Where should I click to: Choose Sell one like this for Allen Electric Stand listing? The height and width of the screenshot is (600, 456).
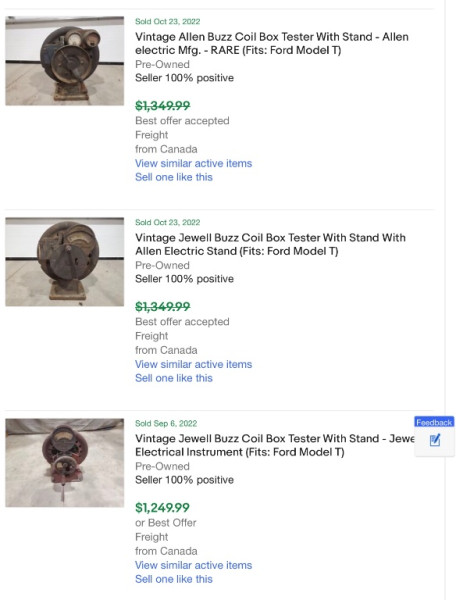[x=174, y=378]
